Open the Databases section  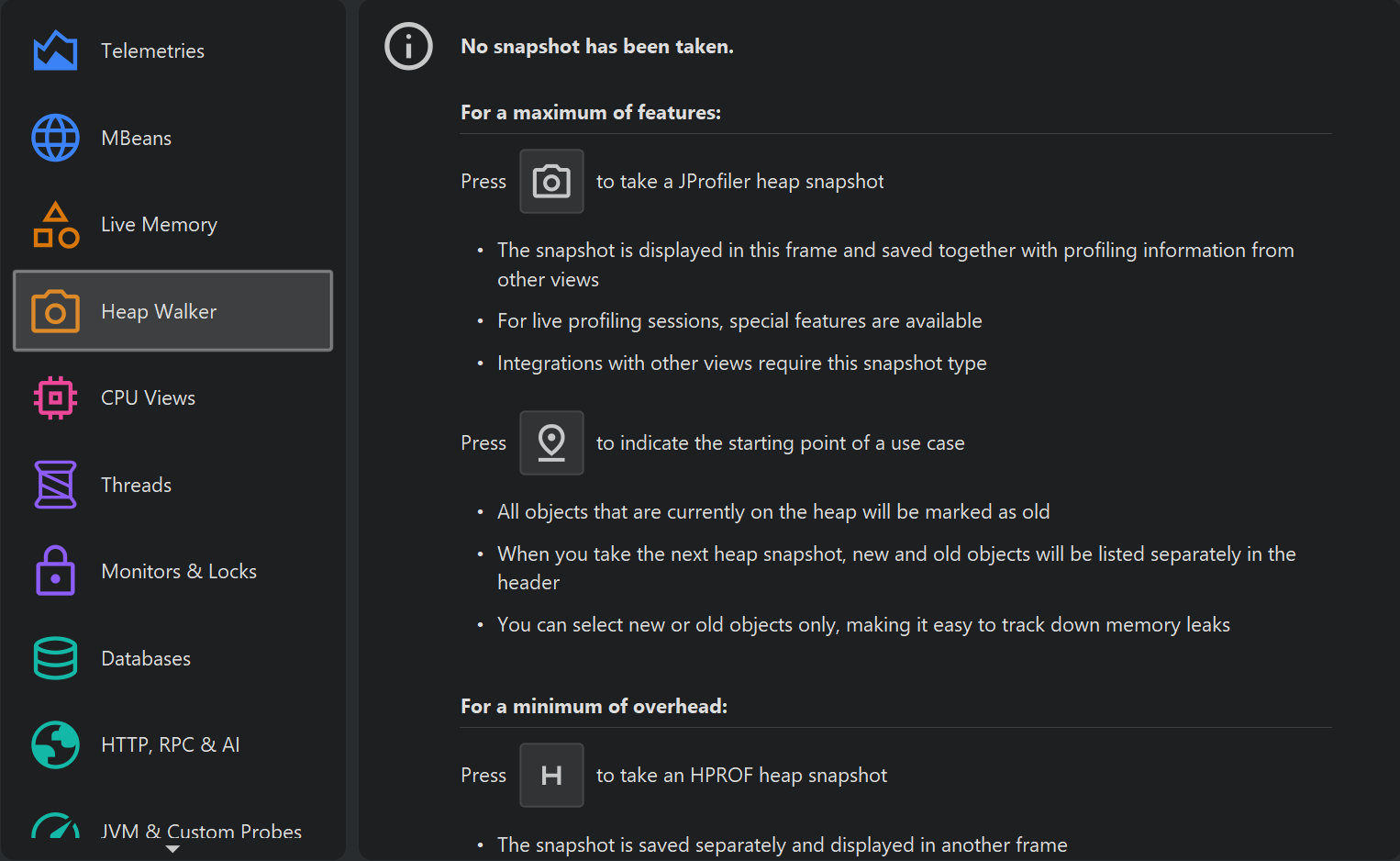coord(146,658)
